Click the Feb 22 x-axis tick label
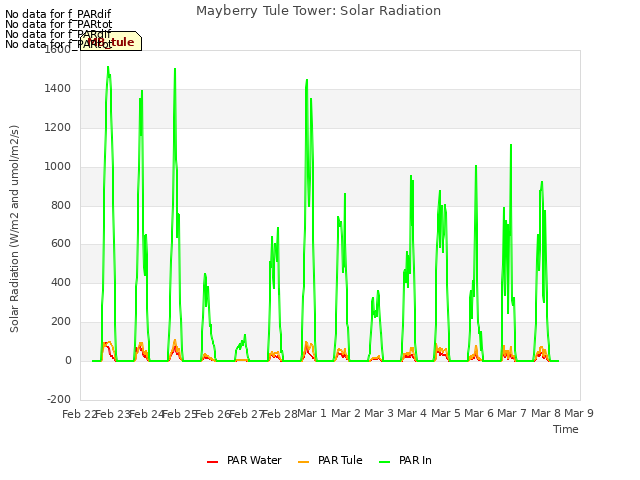 [79, 414]
